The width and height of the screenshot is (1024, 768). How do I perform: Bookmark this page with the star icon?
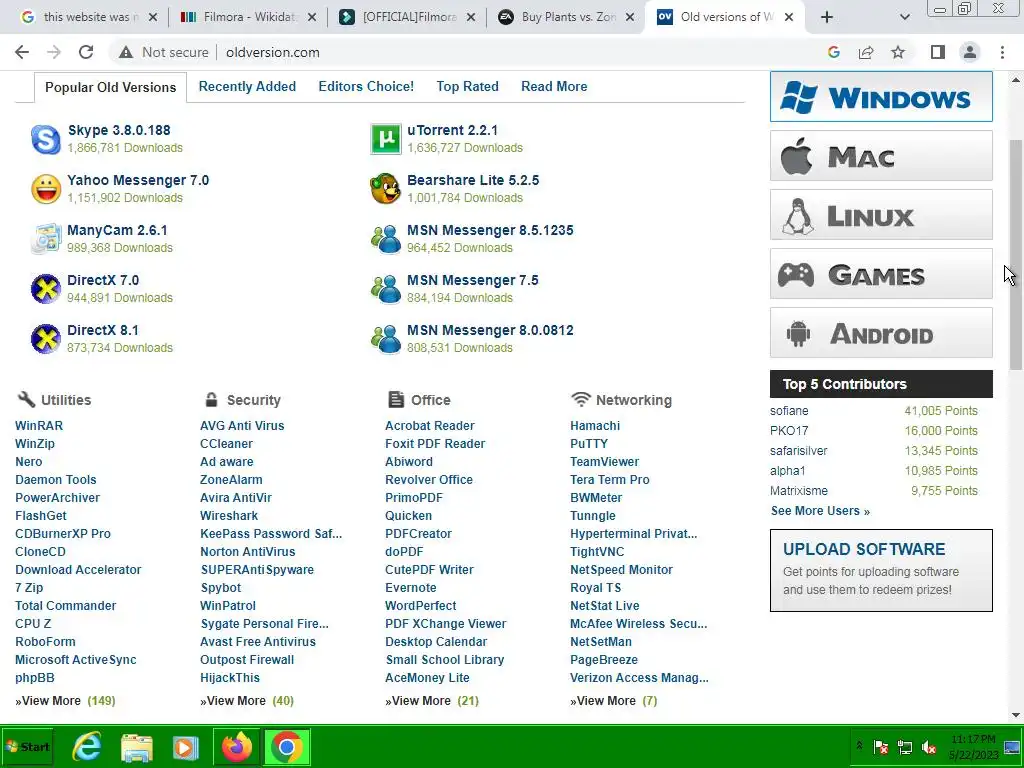coord(898,52)
